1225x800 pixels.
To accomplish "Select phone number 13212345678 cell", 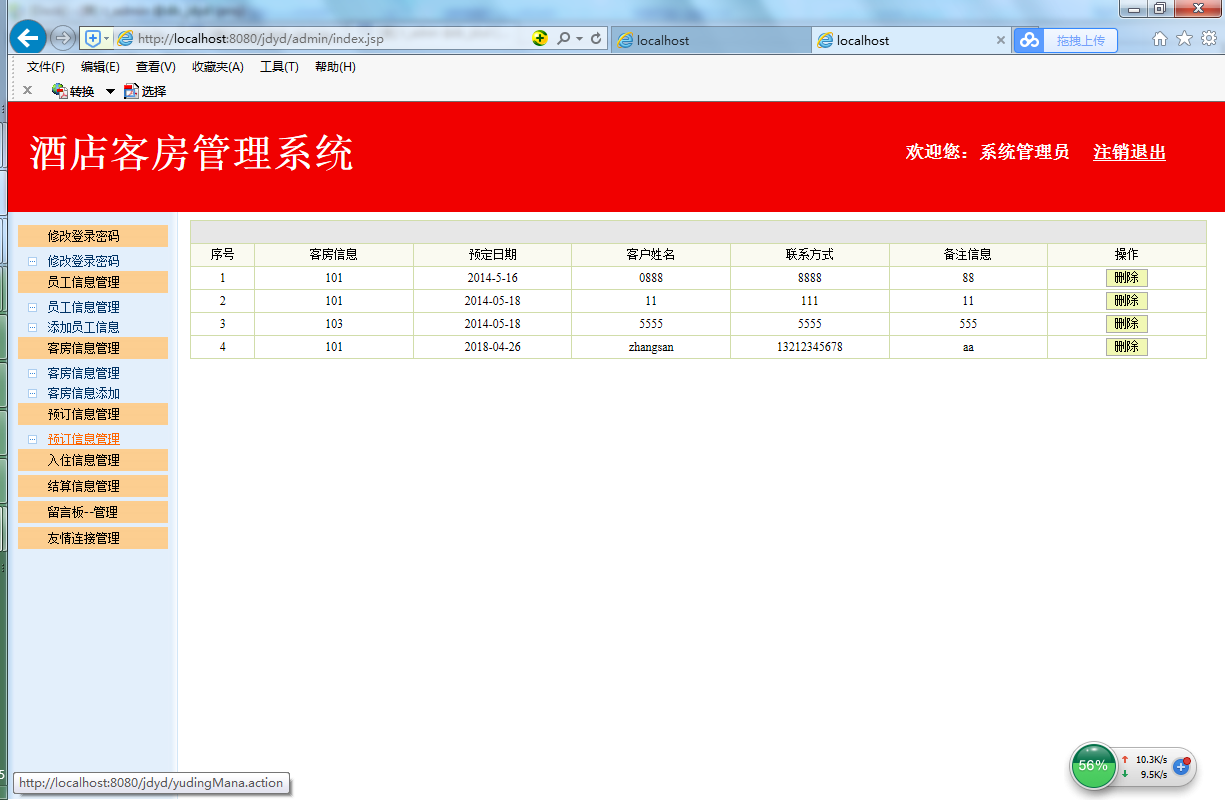I will point(810,347).
